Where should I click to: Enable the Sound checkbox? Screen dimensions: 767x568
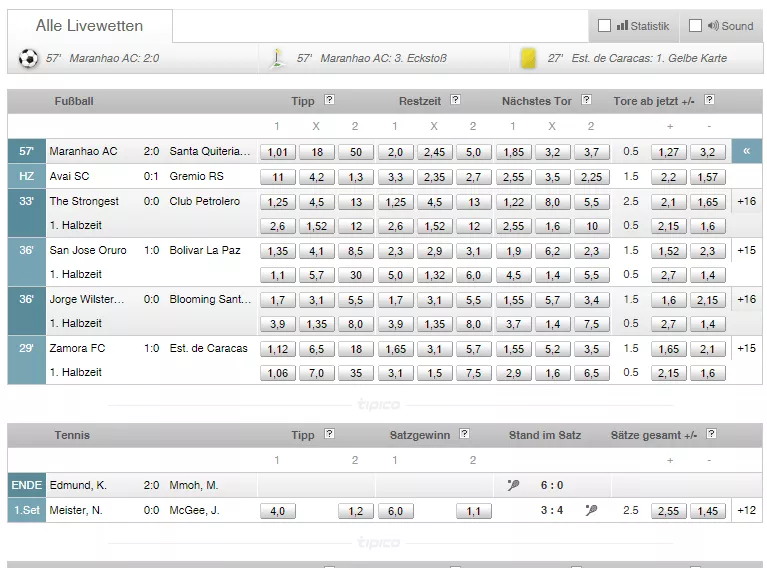pos(695,26)
